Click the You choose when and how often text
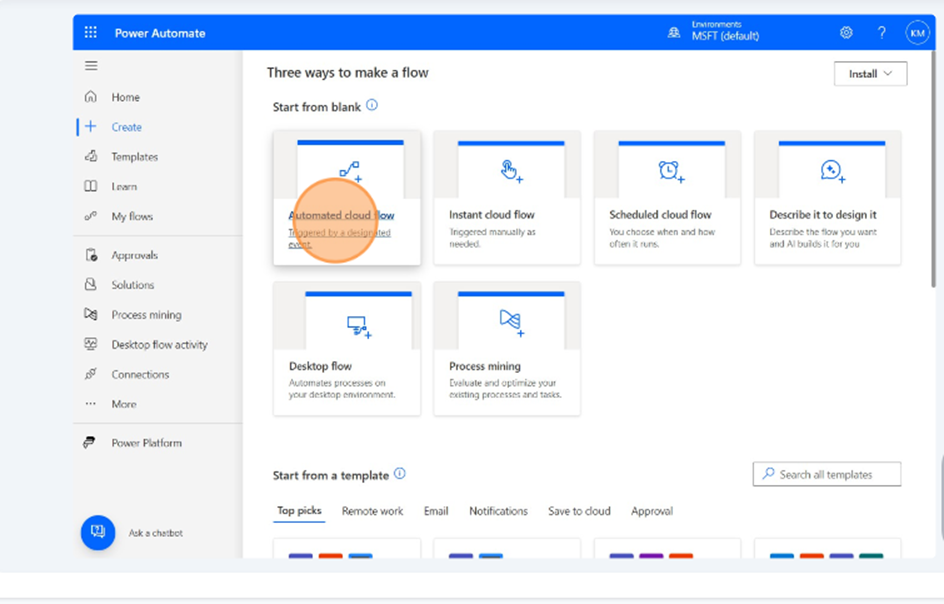This screenshot has height=604, width=944. [x=662, y=238]
